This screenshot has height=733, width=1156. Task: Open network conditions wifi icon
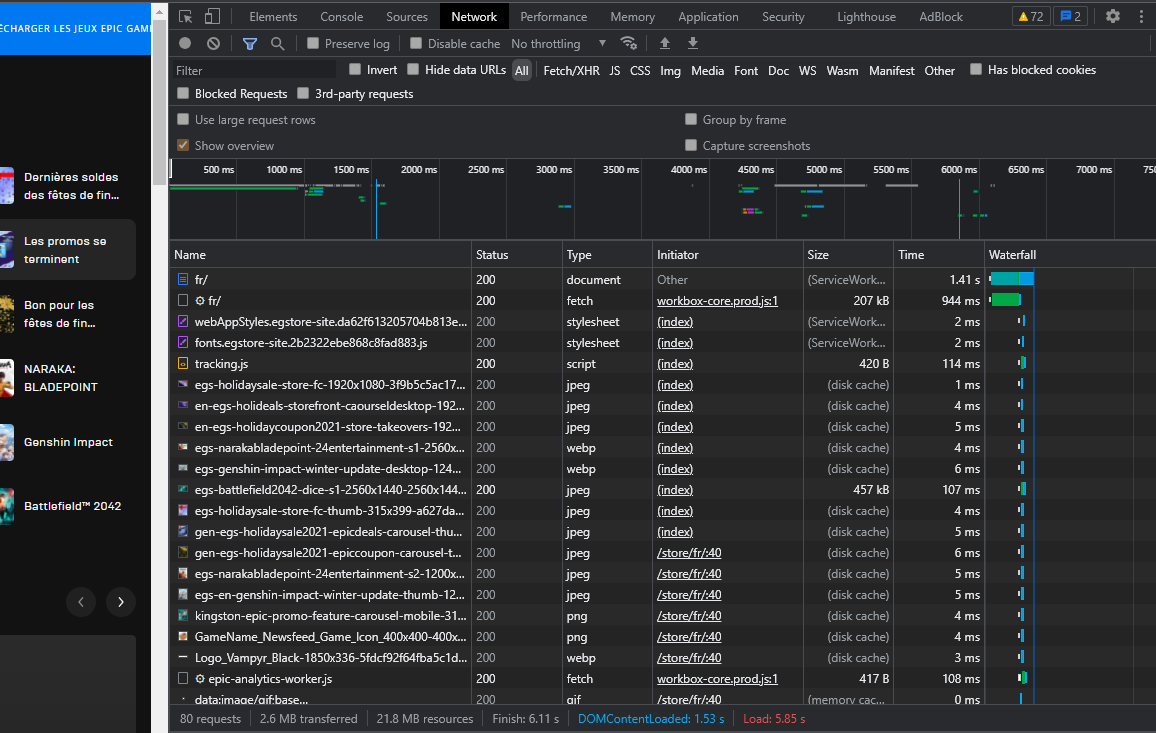pos(629,43)
